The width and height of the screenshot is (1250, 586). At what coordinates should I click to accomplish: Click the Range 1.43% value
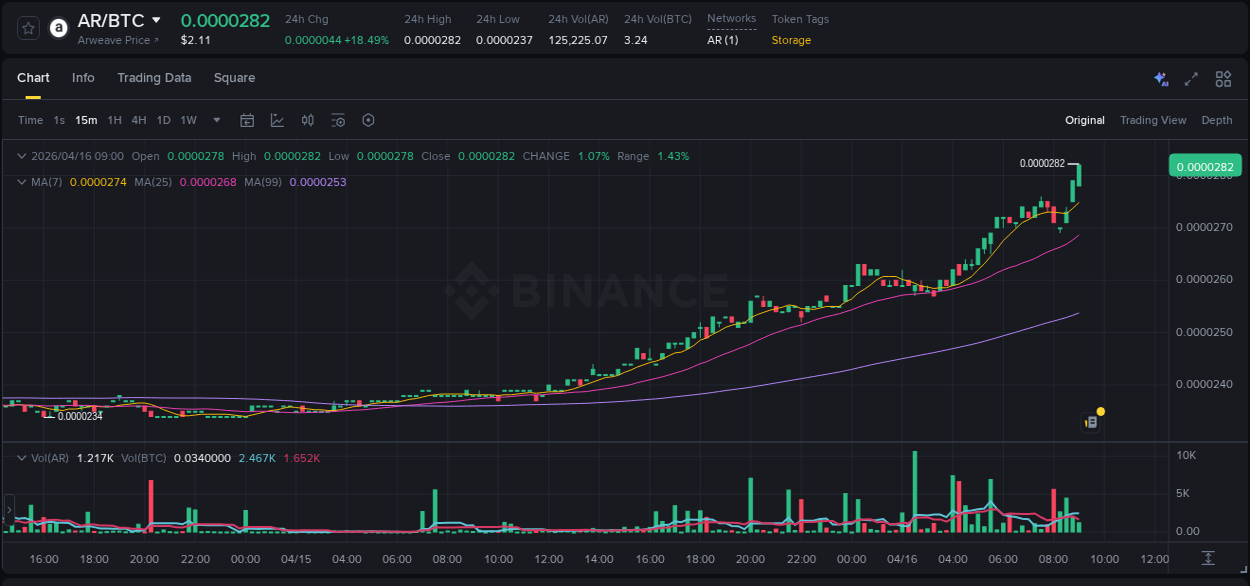(673, 156)
